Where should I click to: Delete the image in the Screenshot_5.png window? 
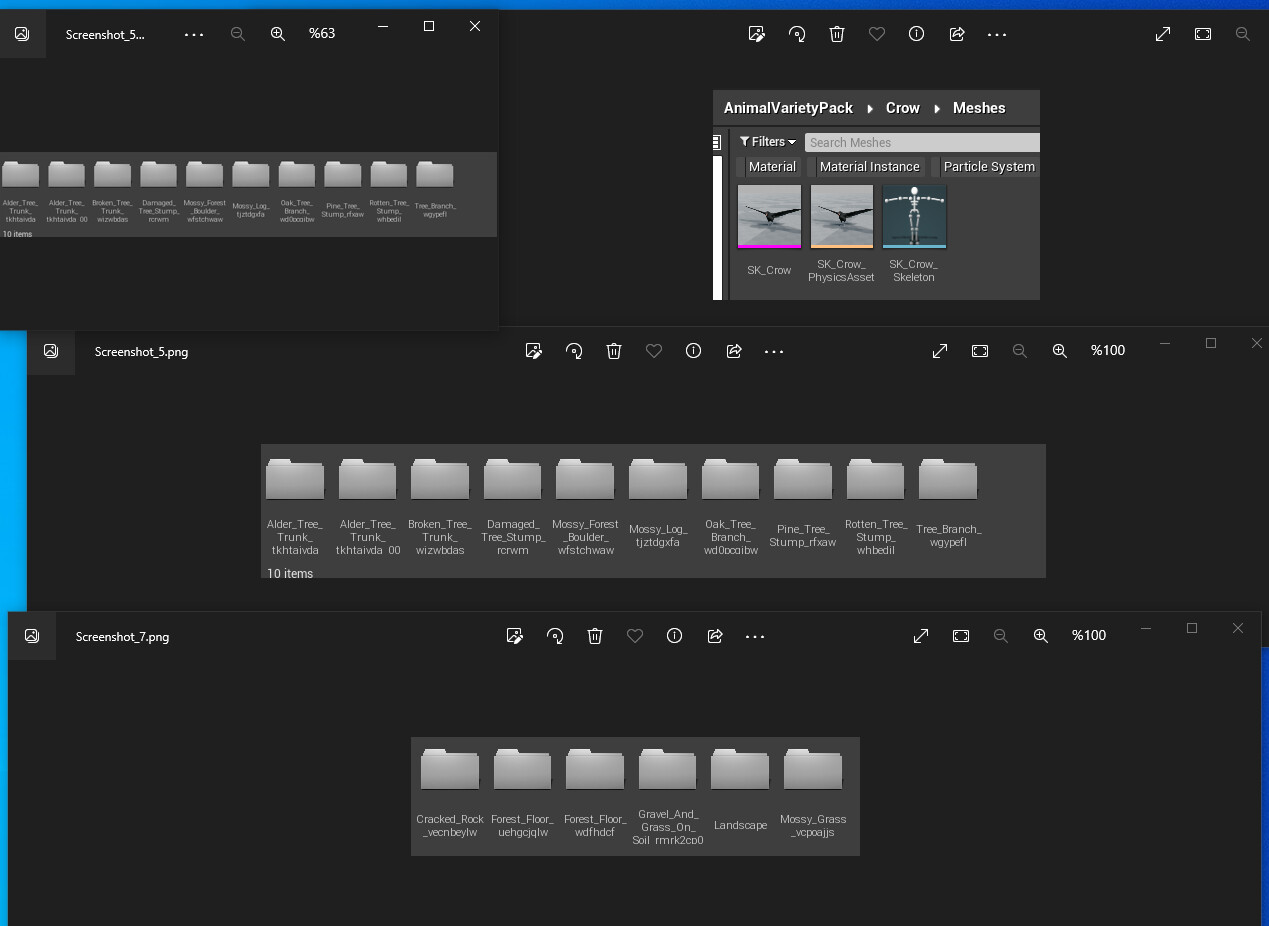614,351
